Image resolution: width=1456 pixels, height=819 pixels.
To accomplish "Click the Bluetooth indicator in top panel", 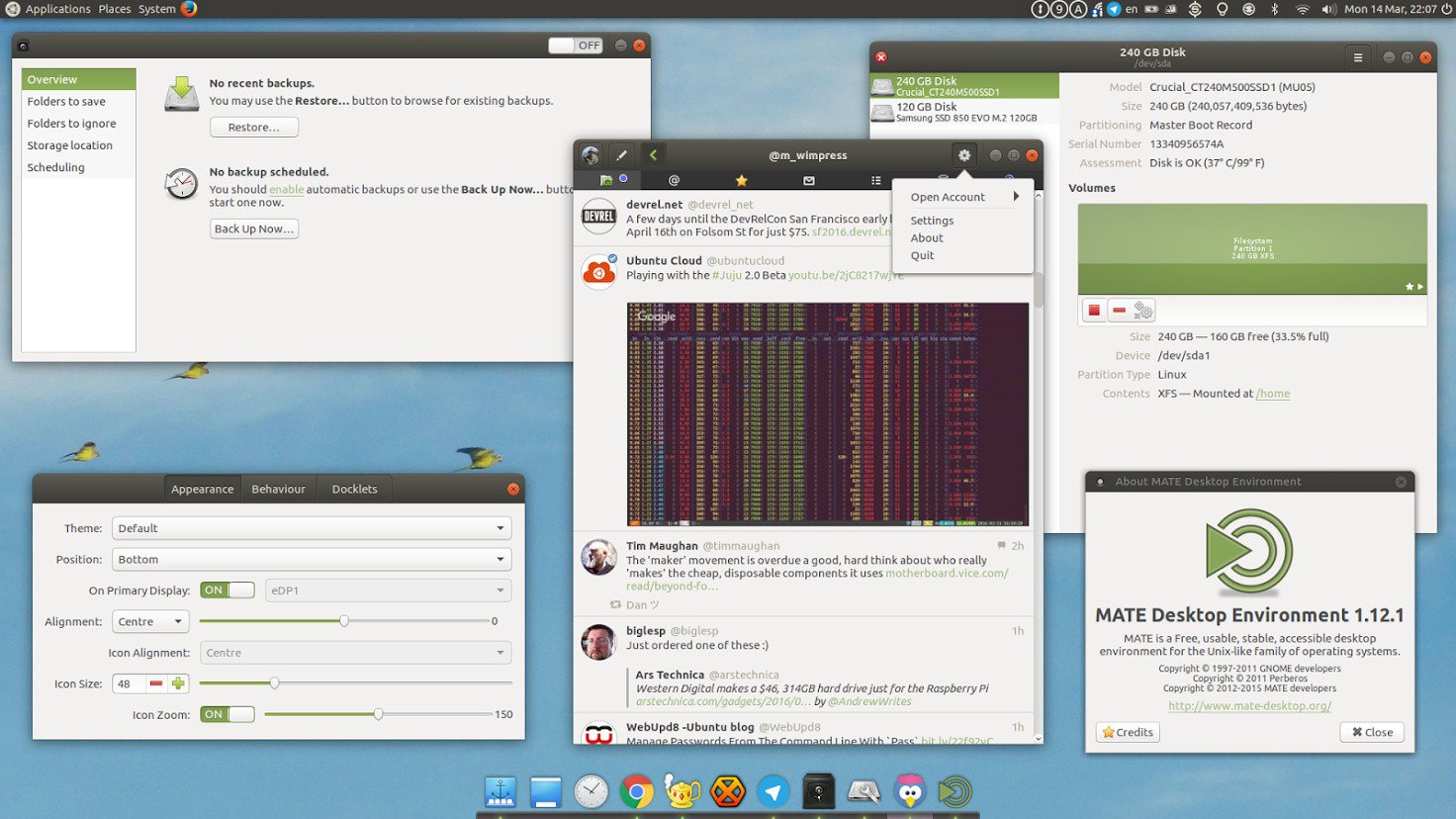I will 1275,9.
